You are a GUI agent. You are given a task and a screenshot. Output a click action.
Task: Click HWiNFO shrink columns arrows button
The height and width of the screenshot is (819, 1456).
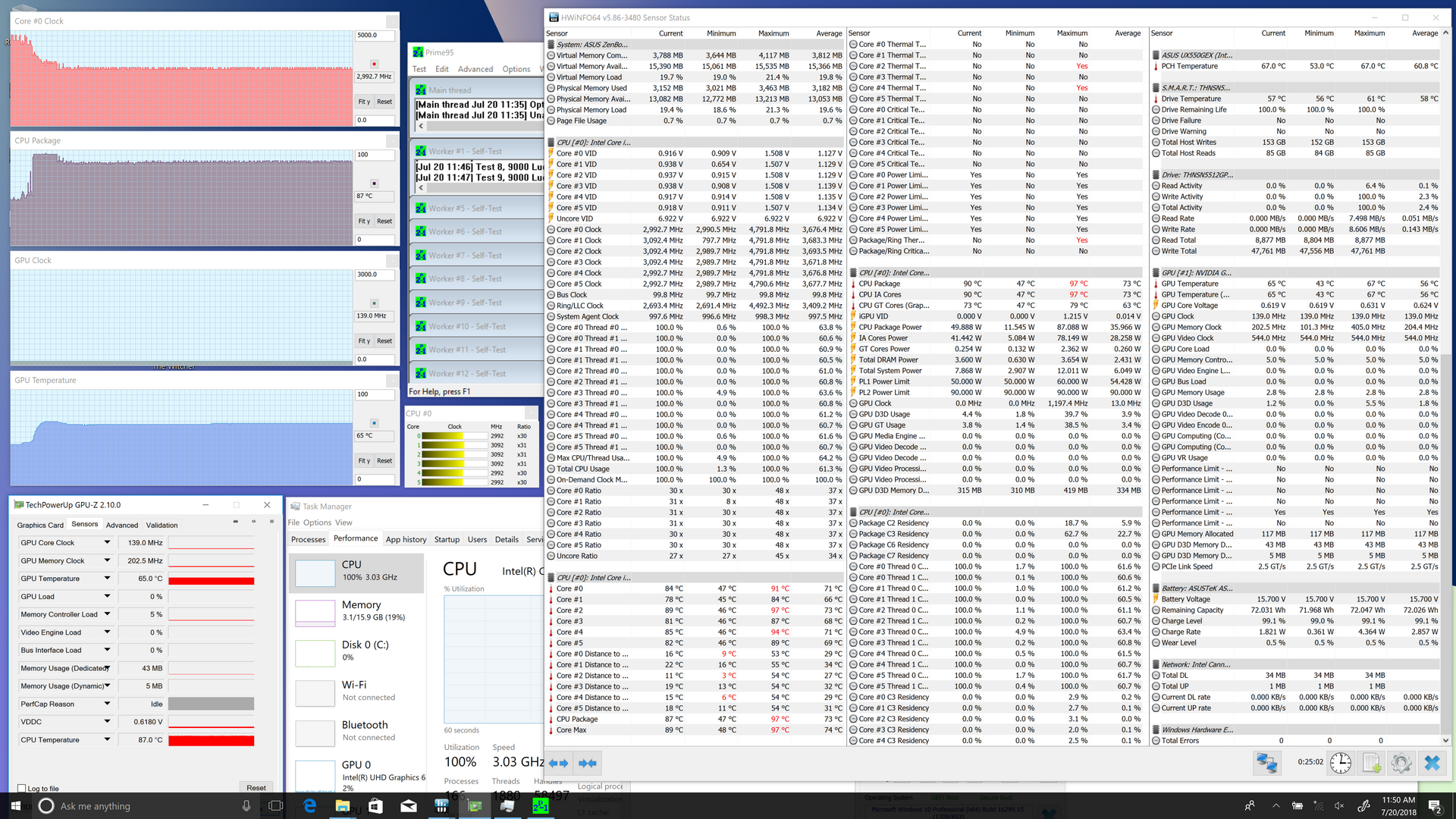pyautogui.click(x=588, y=763)
